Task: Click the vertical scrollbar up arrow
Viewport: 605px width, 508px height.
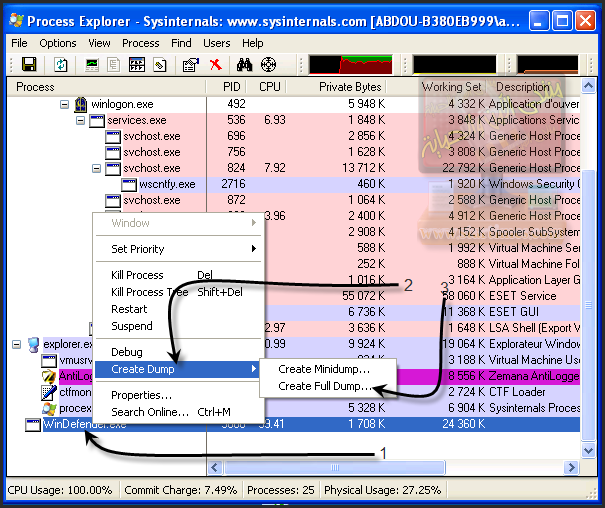Action: point(588,86)
